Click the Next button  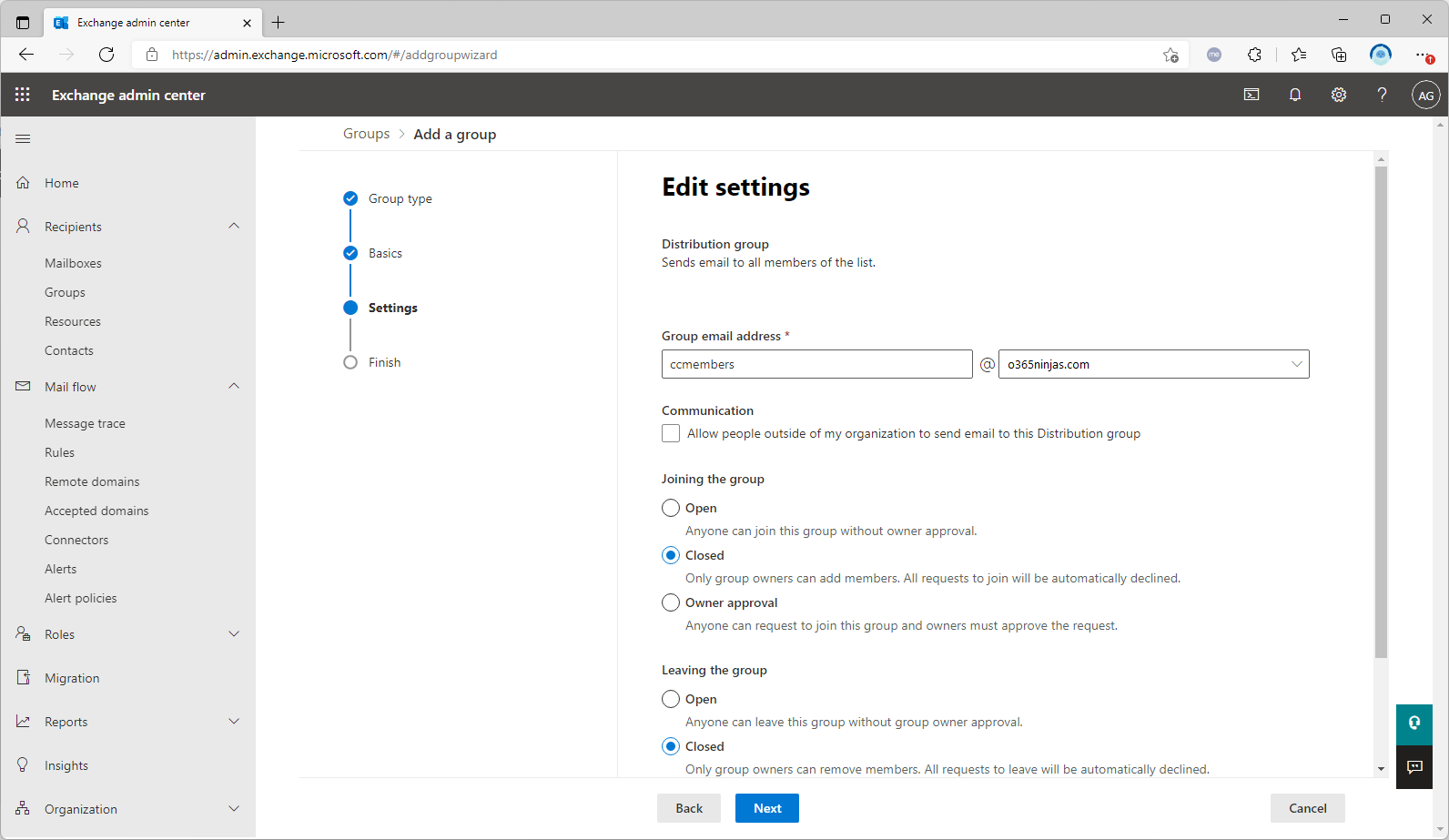pyautogui.click(x=766, y=808)
